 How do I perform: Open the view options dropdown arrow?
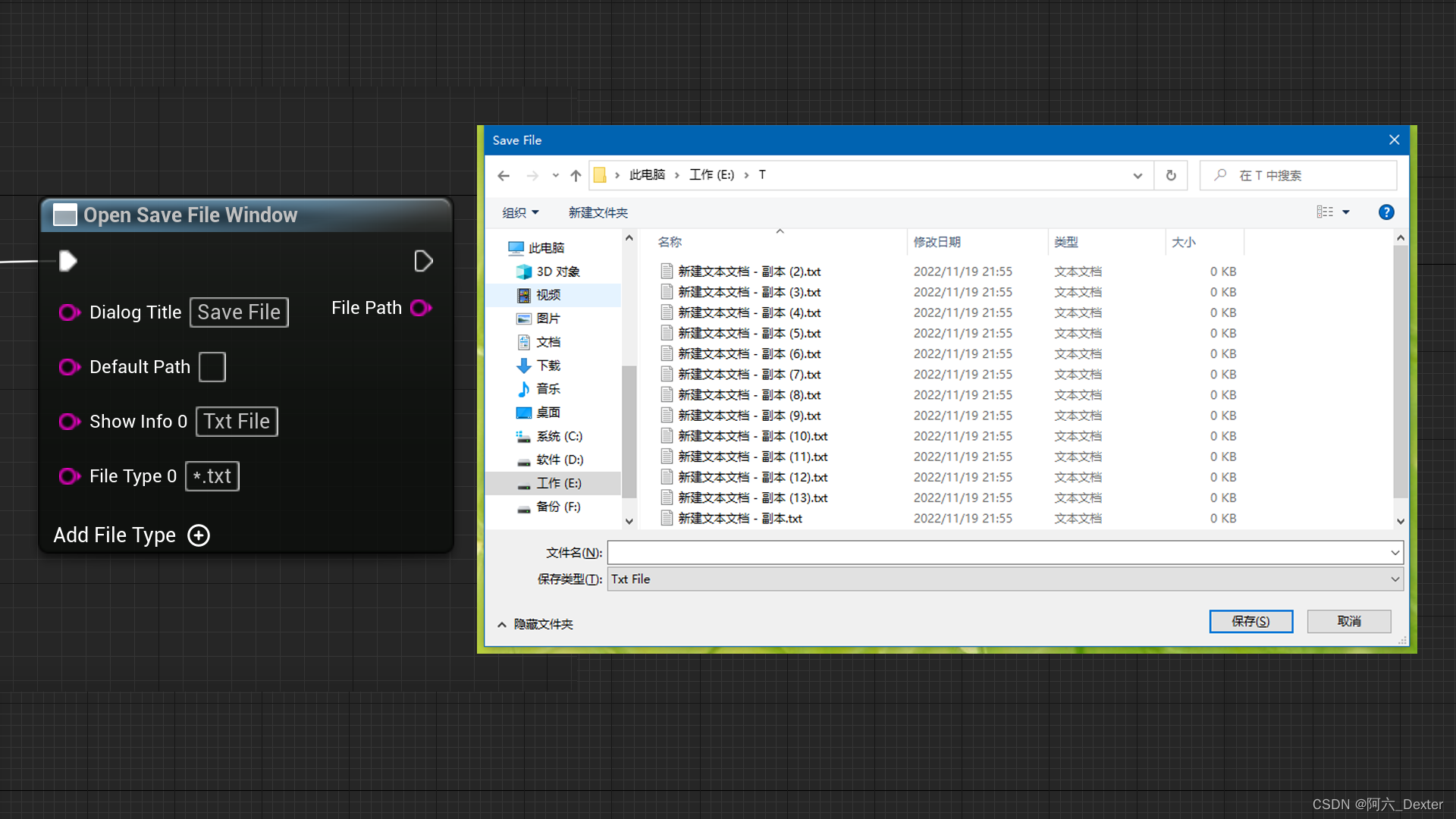pos(1346,212)
